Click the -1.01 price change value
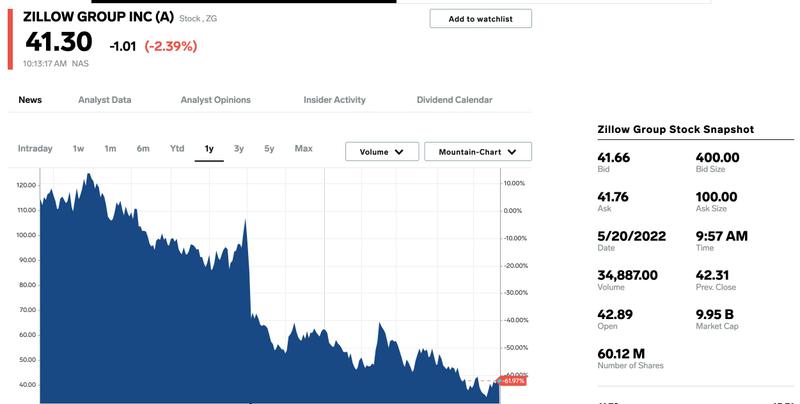This screenshot has height=404, width=800. tap(123, 46)
